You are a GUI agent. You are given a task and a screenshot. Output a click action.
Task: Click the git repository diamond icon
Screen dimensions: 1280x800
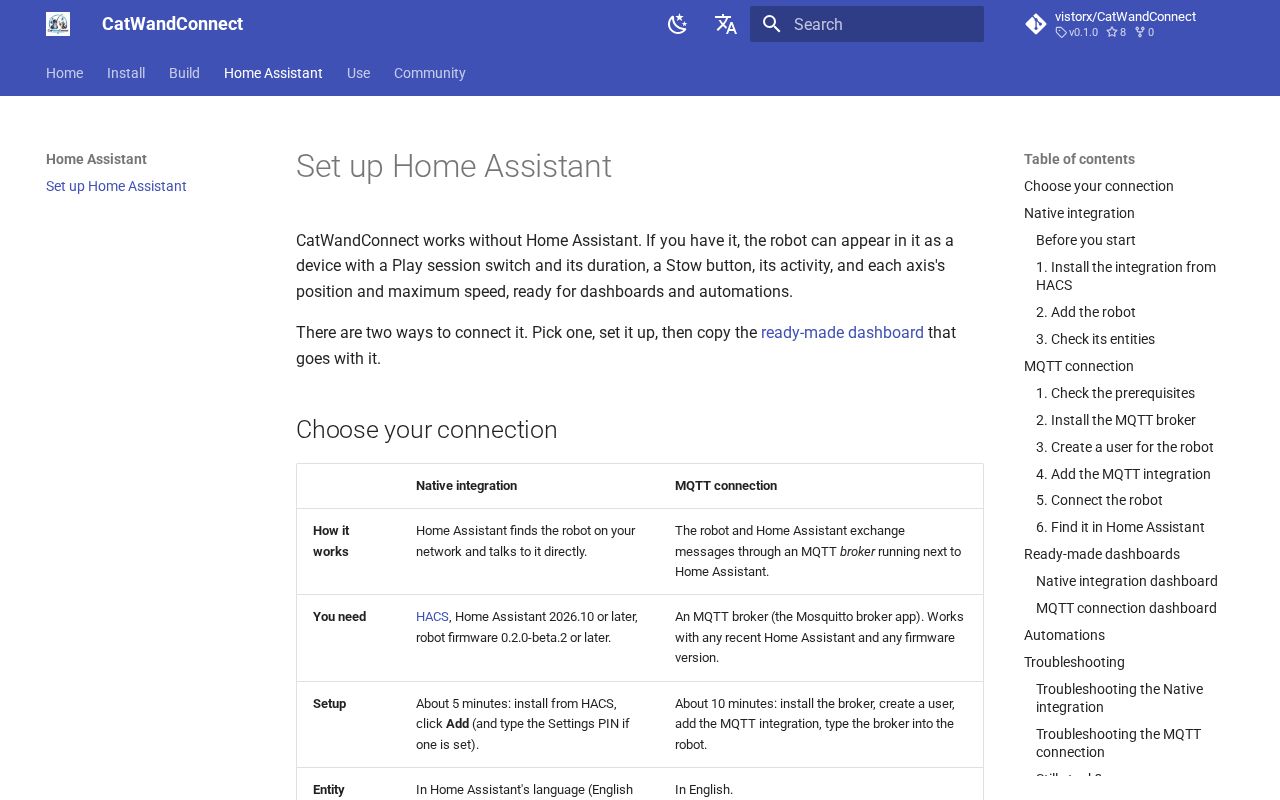1036,24
